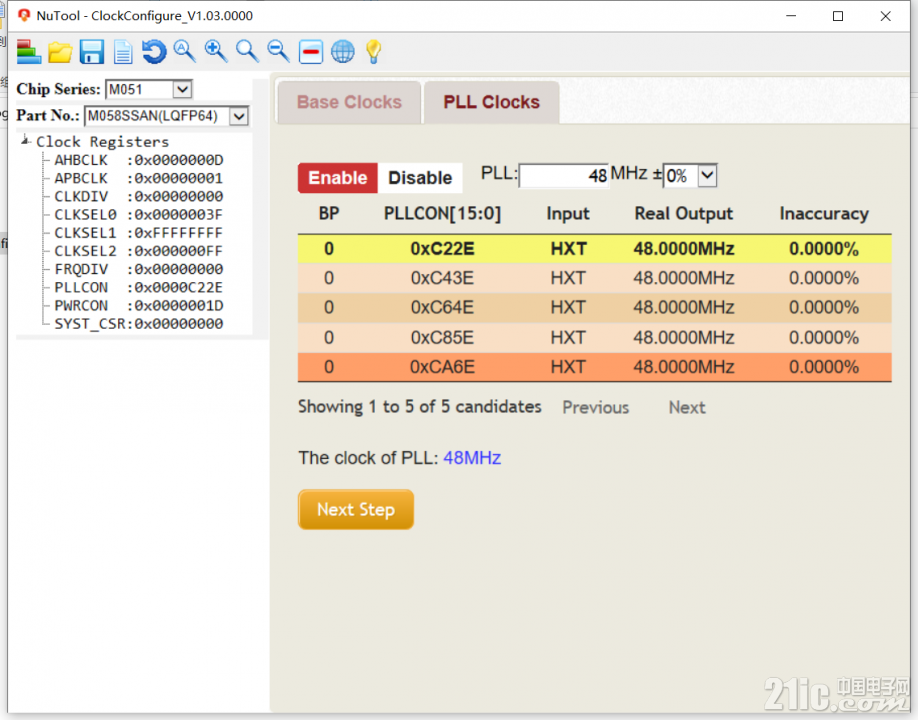Screen dimensions: 918x720
Task: Select the 0xC43E candidate row
Action: pyautogui.click(x=594, y=278)
